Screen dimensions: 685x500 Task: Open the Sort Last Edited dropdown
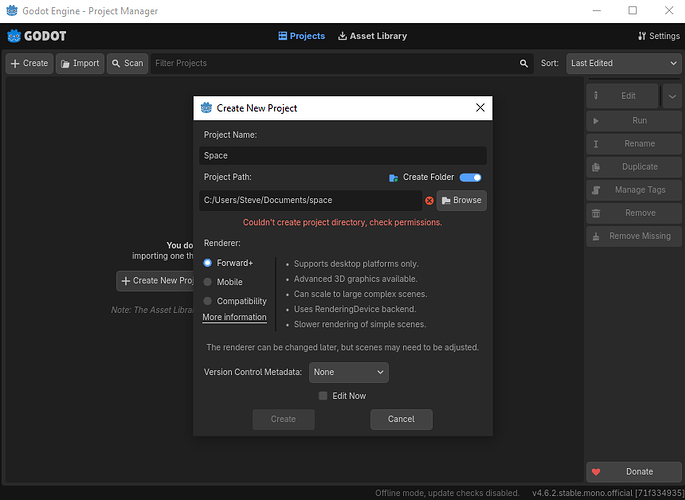[x=624, y=63]
